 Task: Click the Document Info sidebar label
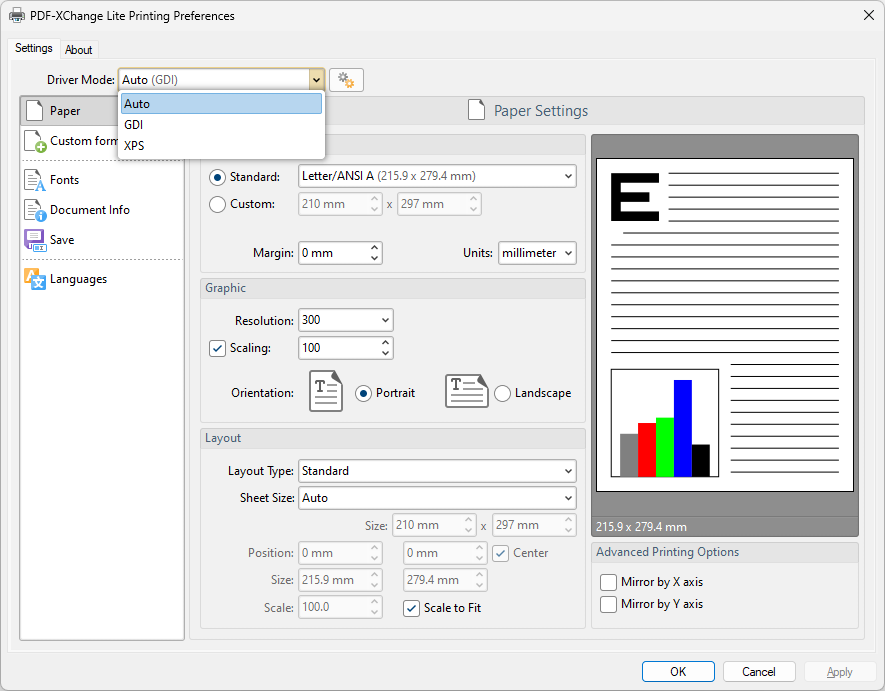(x=90, y=210)
